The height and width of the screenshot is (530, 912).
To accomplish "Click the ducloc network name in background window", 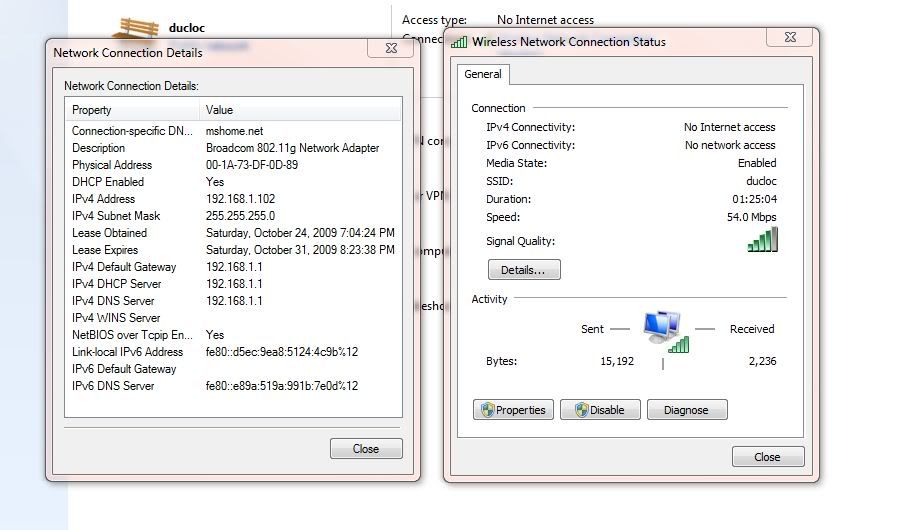I will click(187, 28).
